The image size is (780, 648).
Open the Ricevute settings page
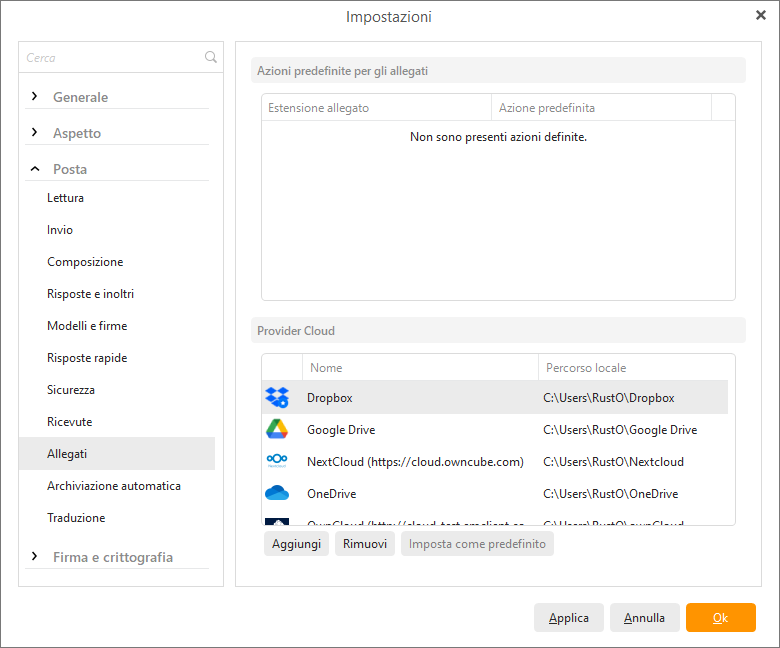[70, 422]
